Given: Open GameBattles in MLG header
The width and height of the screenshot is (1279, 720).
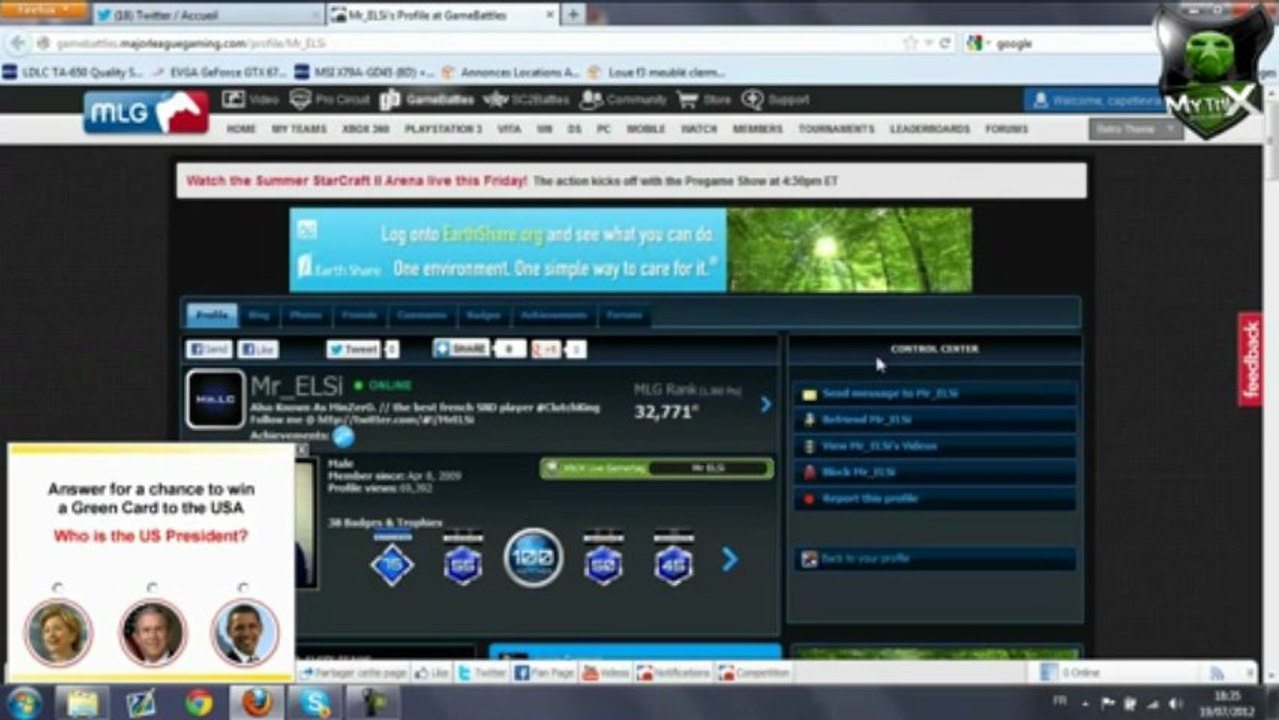Looking at the screenshot, I should (427, 100).
